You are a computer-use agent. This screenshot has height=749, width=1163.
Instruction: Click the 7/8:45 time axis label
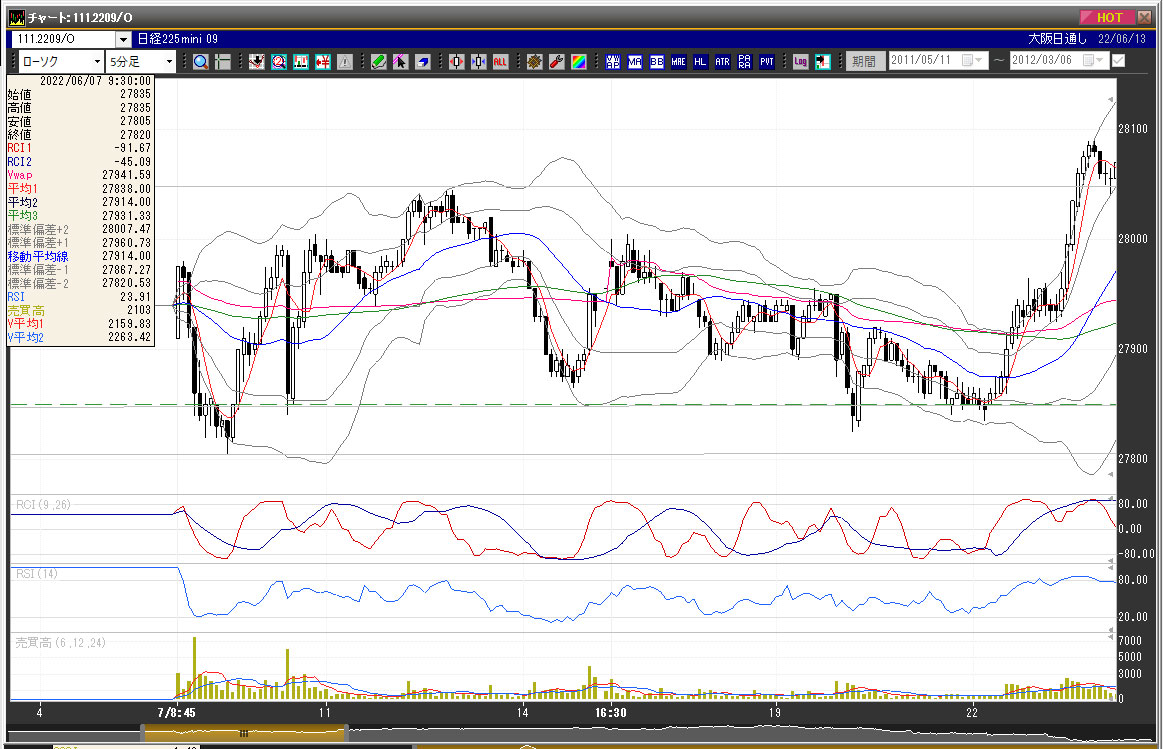[177, 713]
